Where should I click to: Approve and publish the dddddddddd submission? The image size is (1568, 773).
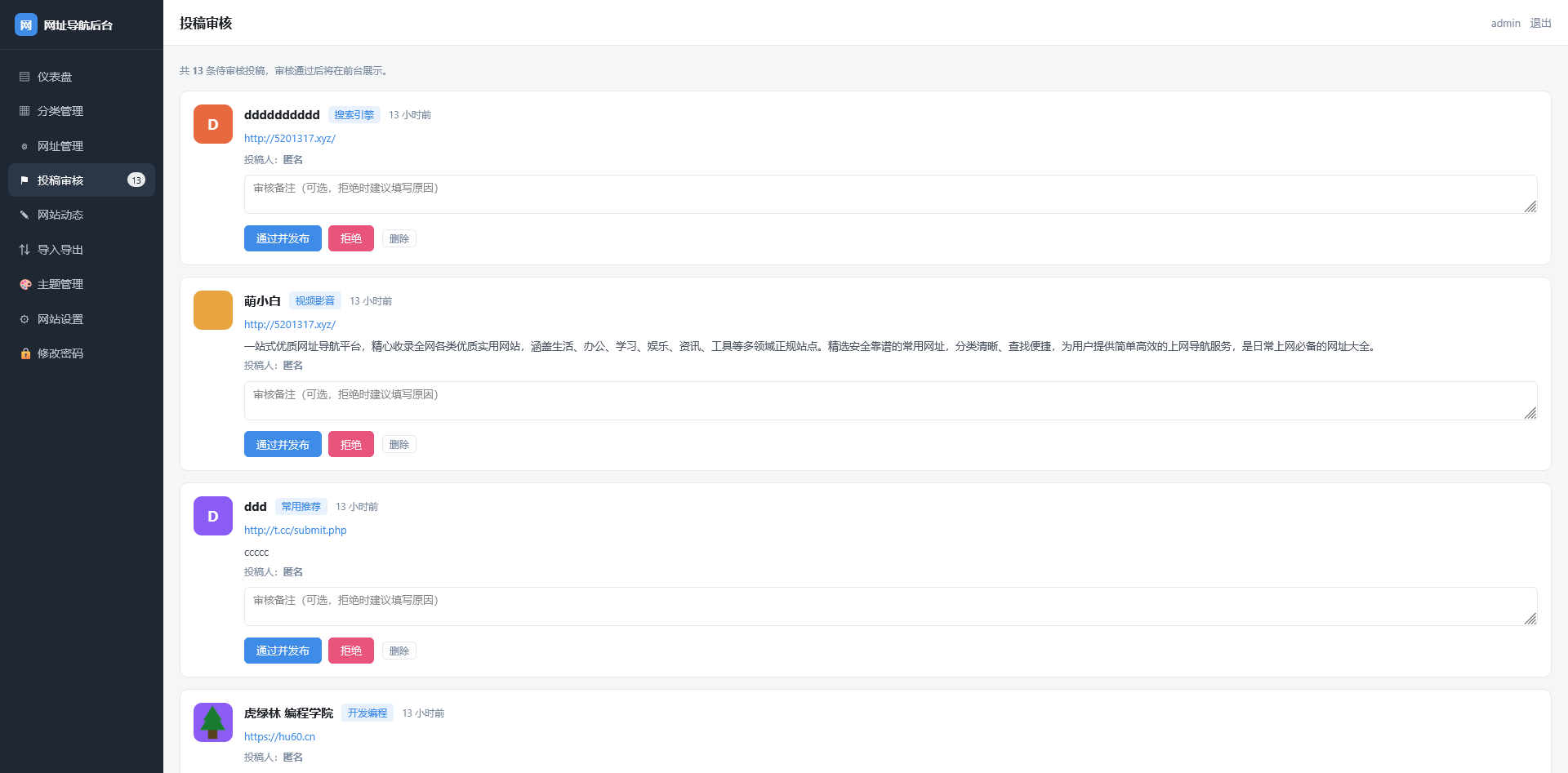tap(283, 238)
